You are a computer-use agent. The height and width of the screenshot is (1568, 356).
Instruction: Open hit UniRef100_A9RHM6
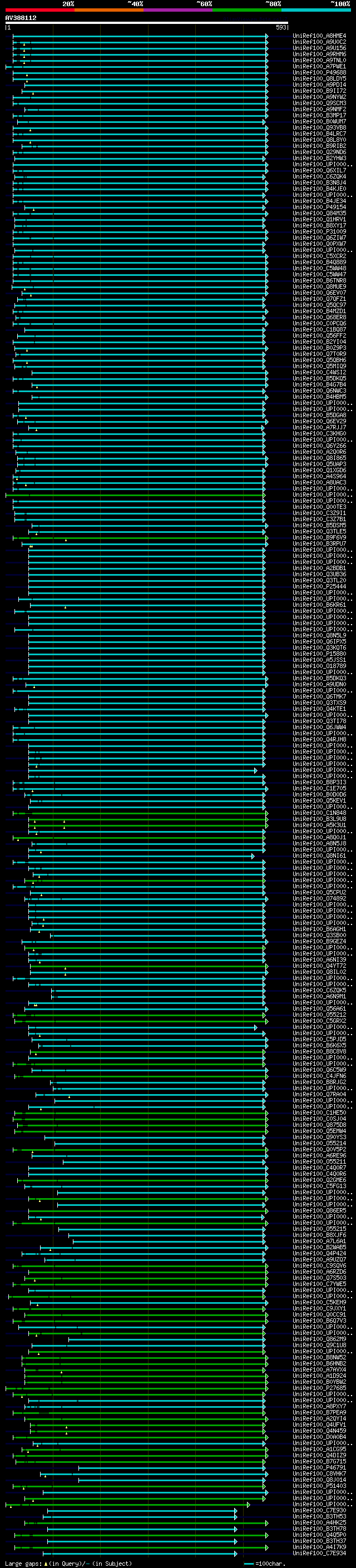[319, 54]
